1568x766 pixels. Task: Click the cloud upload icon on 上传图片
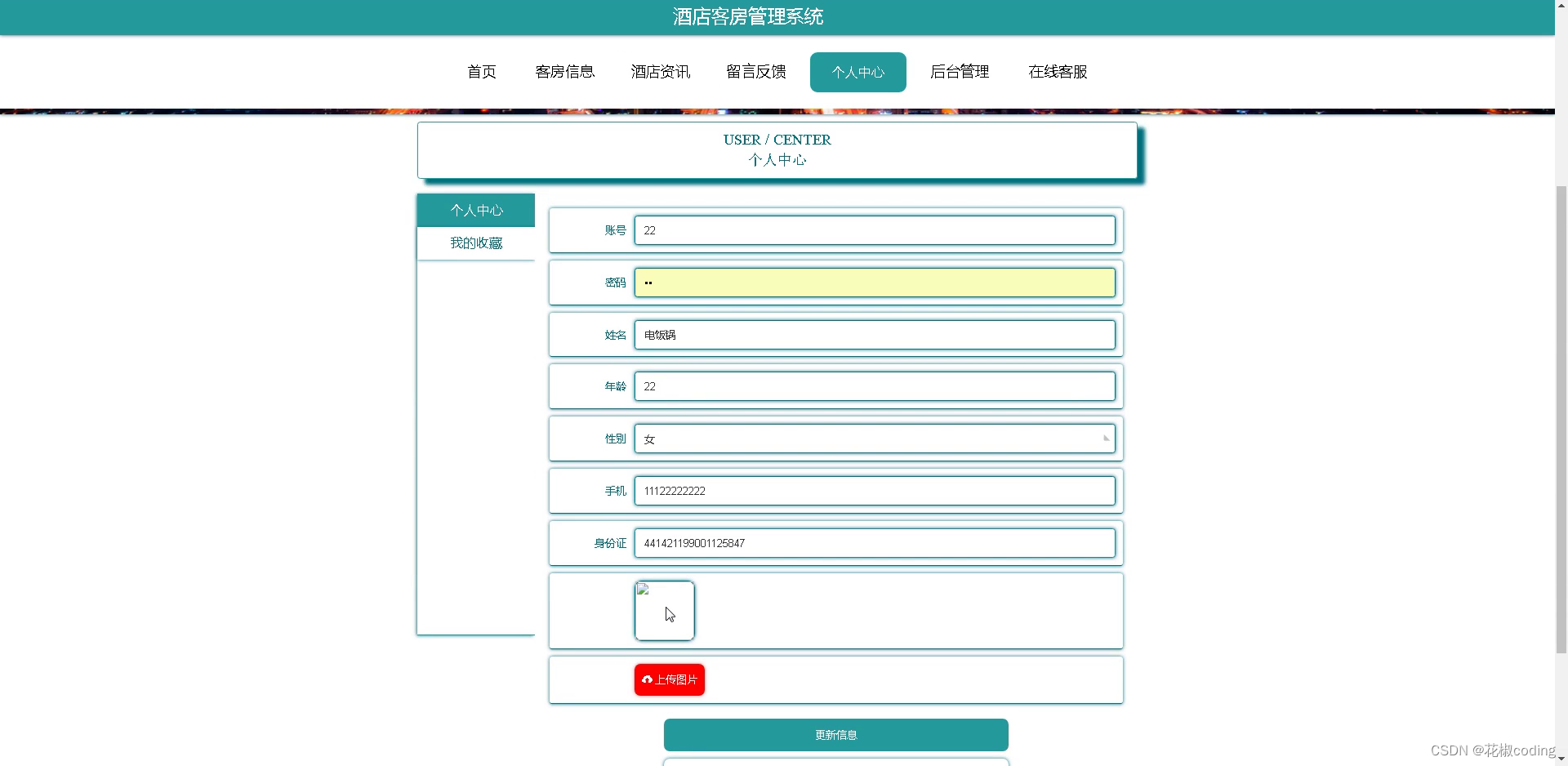648,679
